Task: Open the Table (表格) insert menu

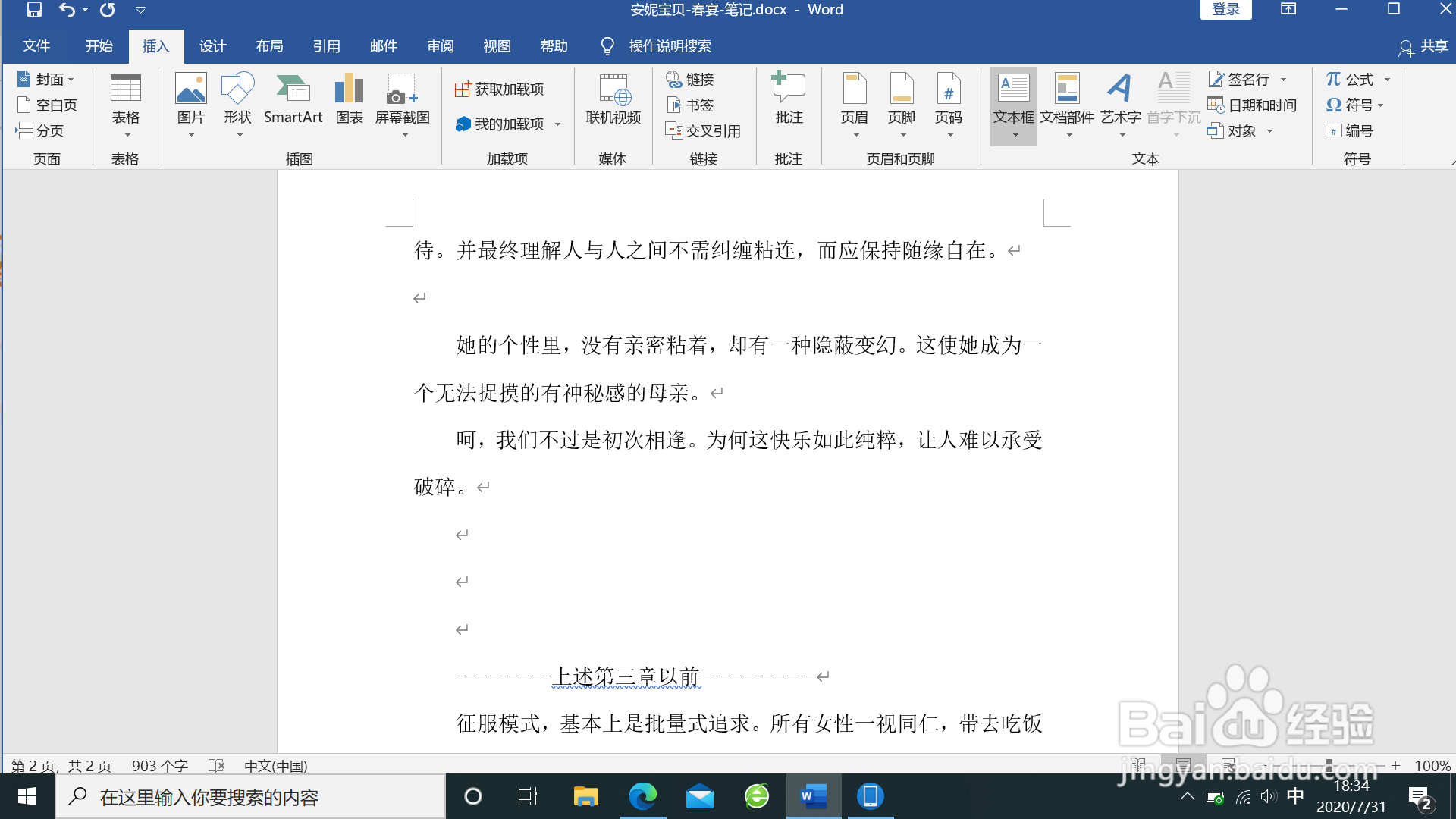Action: [126, 105]
